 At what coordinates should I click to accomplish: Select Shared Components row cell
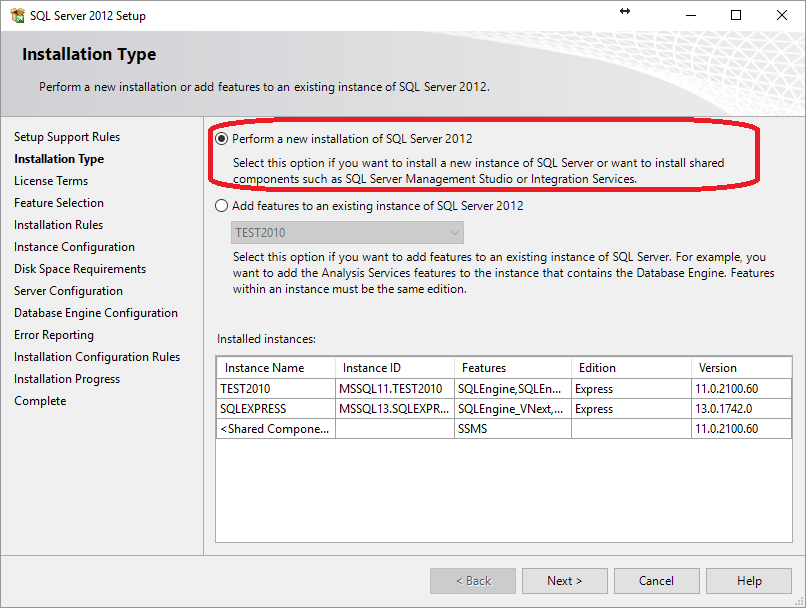pyautogui.click(x=276, y=429)
